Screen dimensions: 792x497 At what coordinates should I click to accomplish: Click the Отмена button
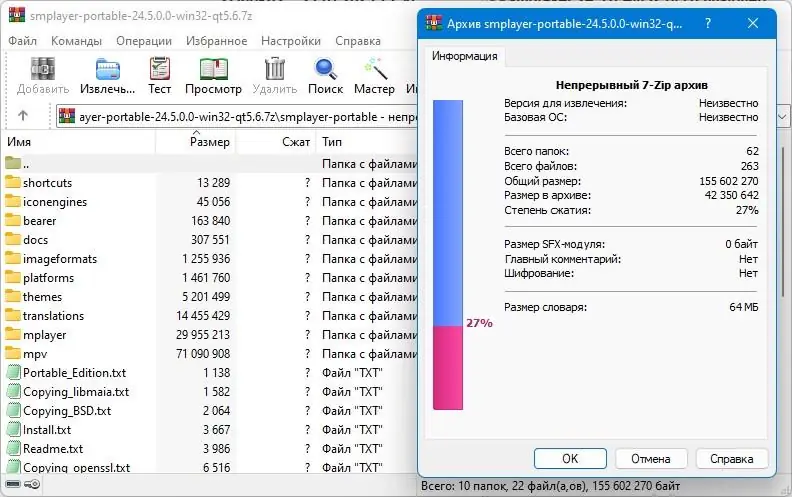(x=651, y=459)
